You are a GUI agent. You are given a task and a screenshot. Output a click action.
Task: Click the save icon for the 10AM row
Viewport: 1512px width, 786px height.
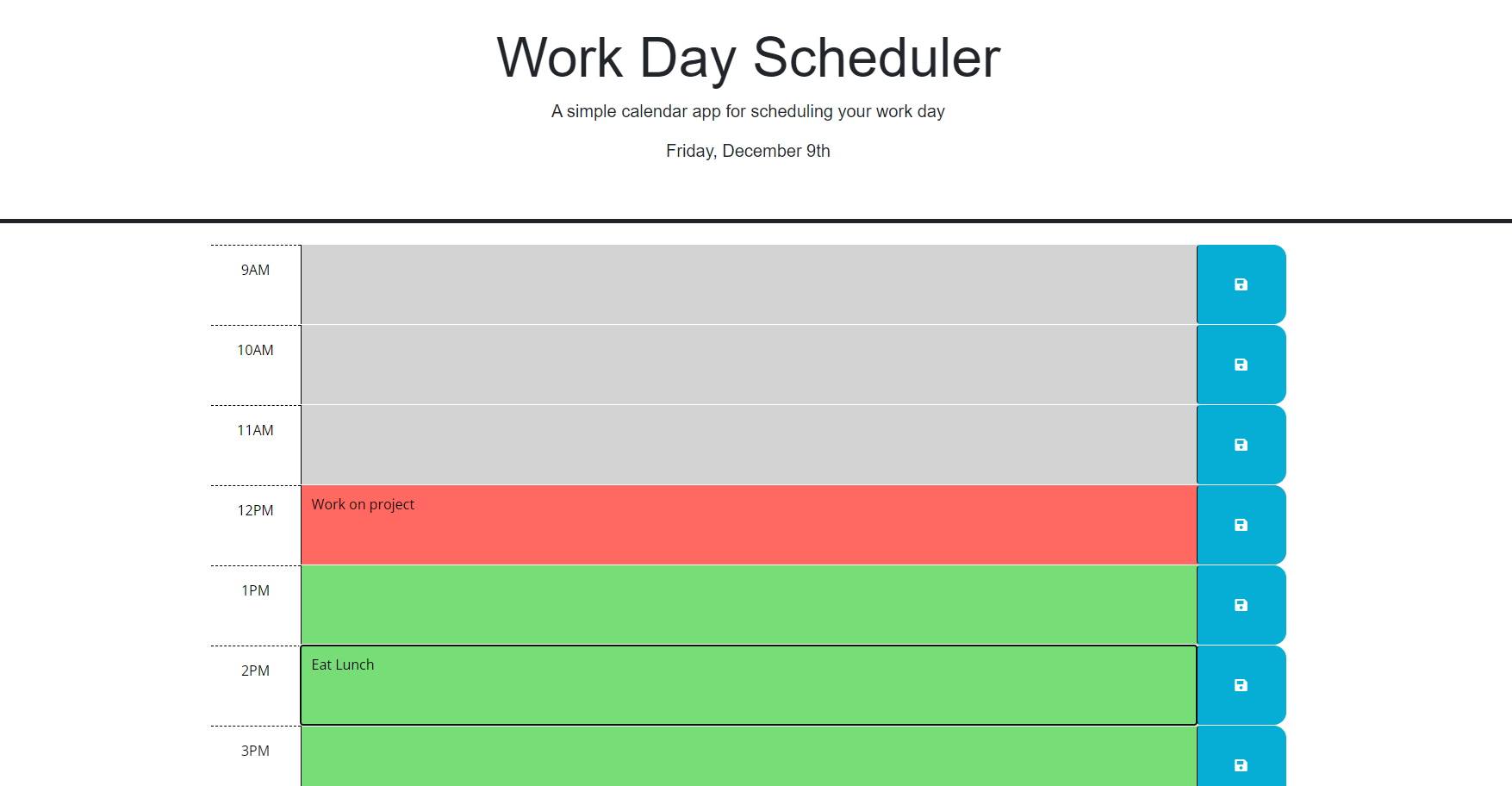coord(1241,364)
